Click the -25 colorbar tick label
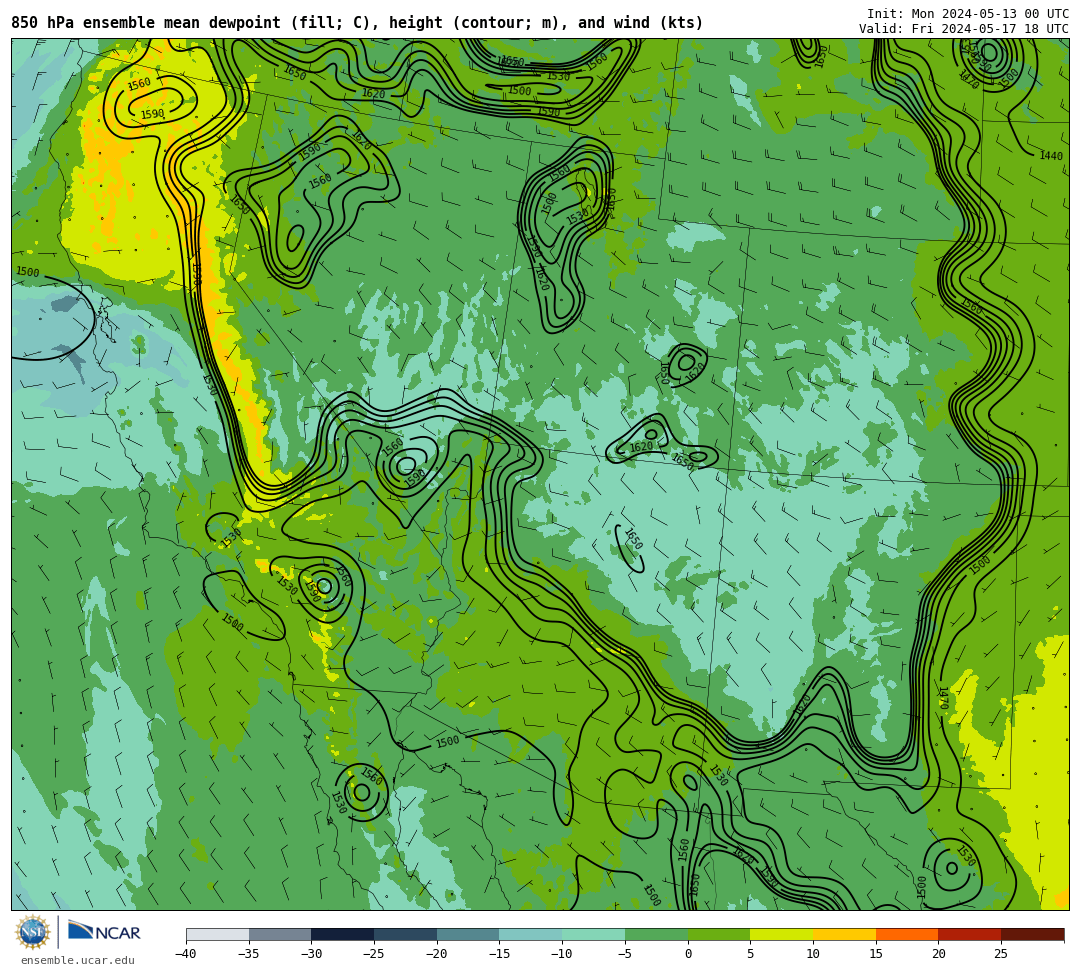This screenshot has width=1080, height=973. [373, 954]
